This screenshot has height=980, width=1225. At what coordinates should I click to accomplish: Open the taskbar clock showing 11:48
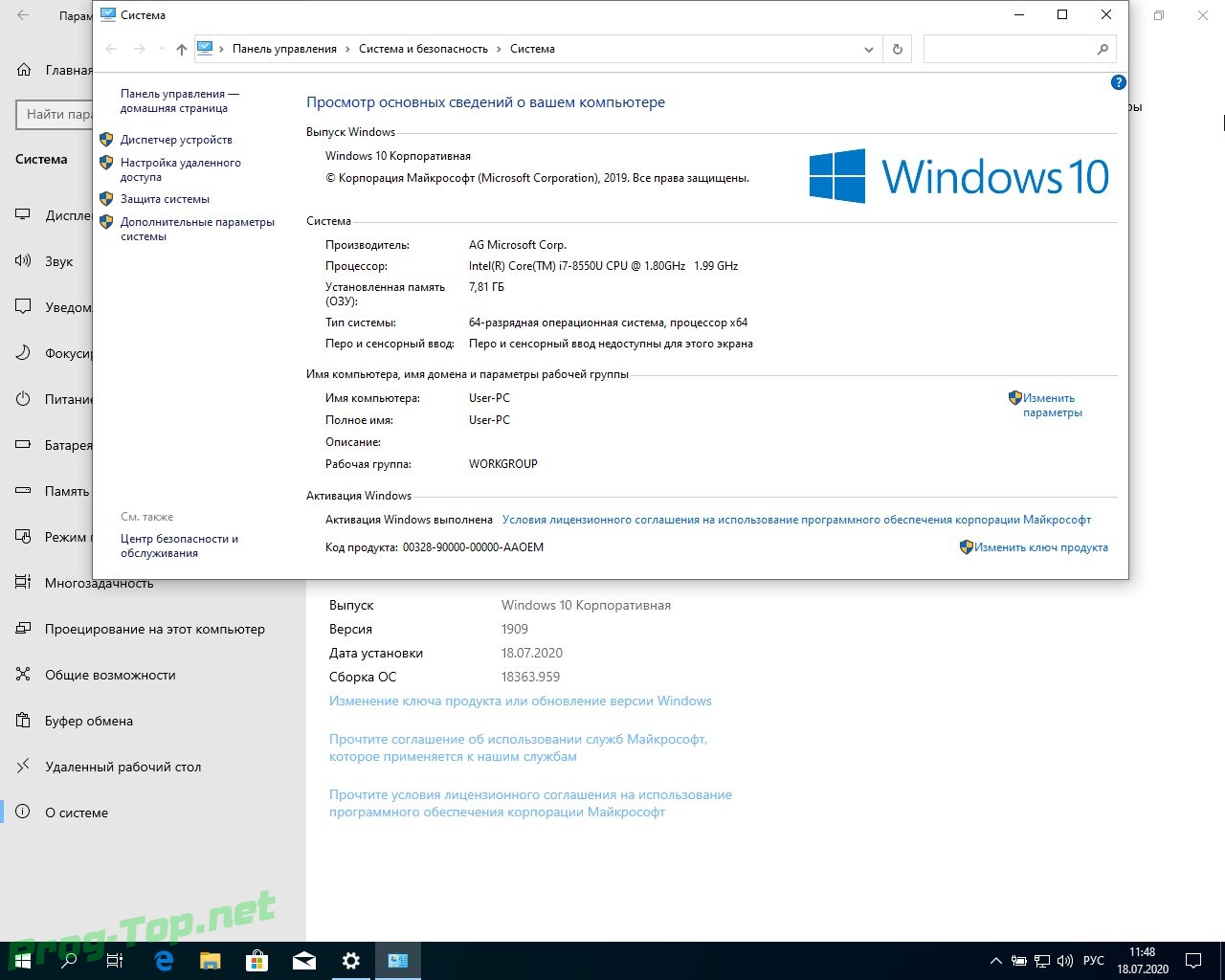coord(1143,961)
